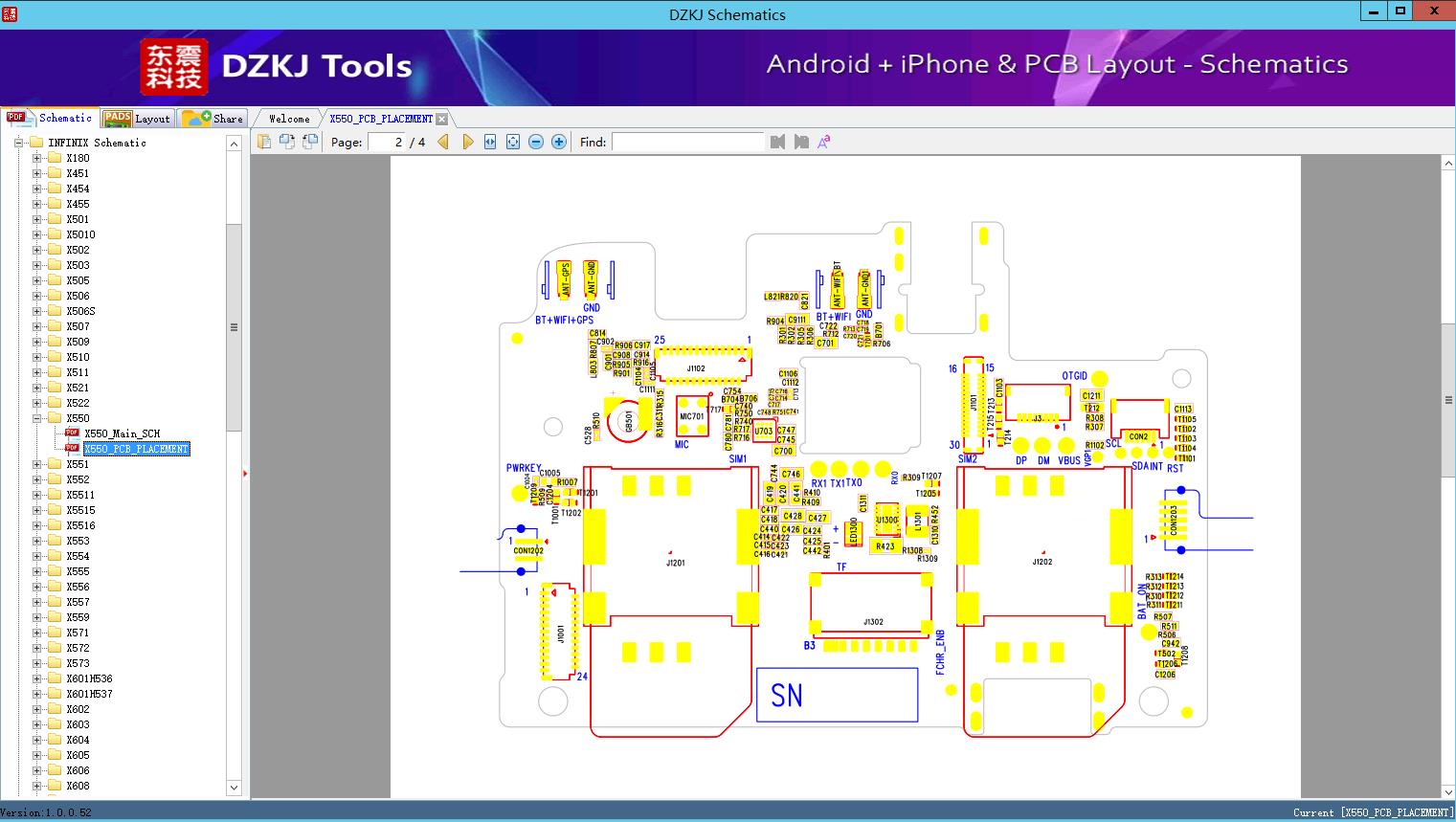
Task: Collapse the X550 folder
Action: (37, 418)
